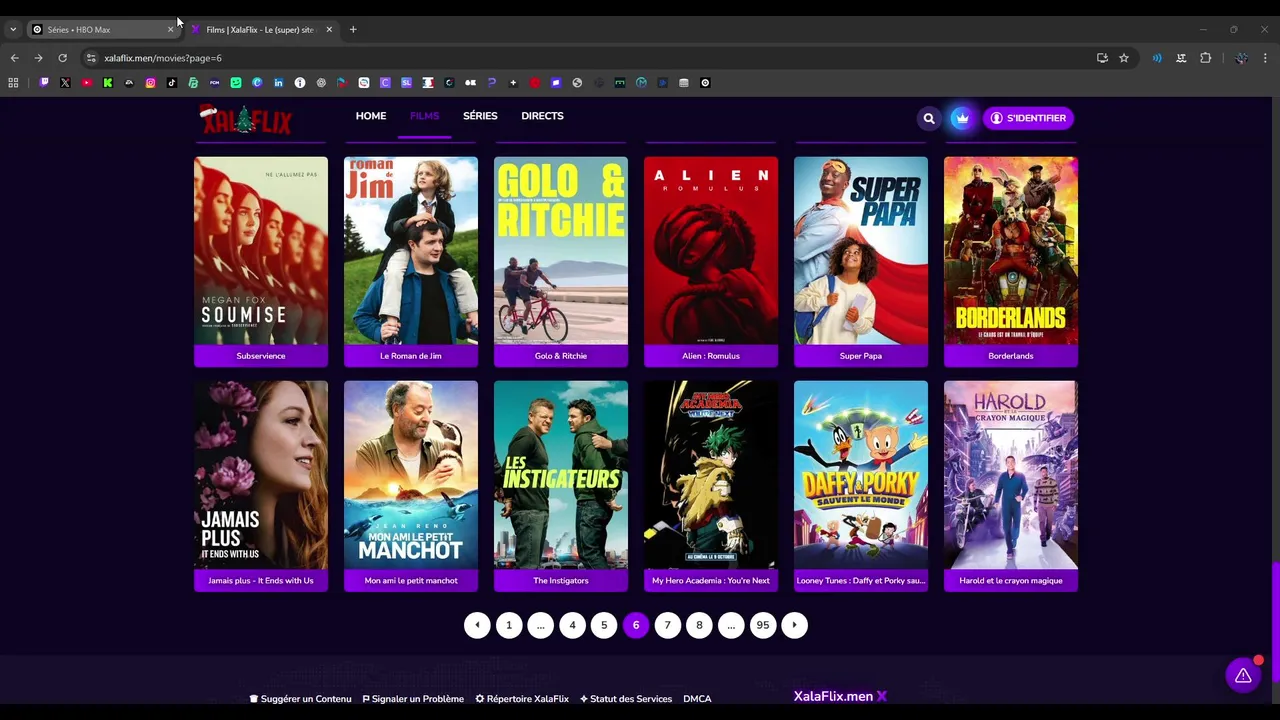Click the Twitch bookmark icon
1280x720 pixels.
(x=44, y=83)
